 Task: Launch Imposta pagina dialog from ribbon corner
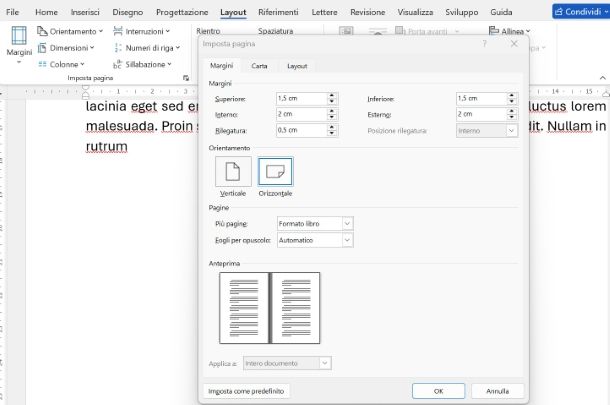point(185,77)
